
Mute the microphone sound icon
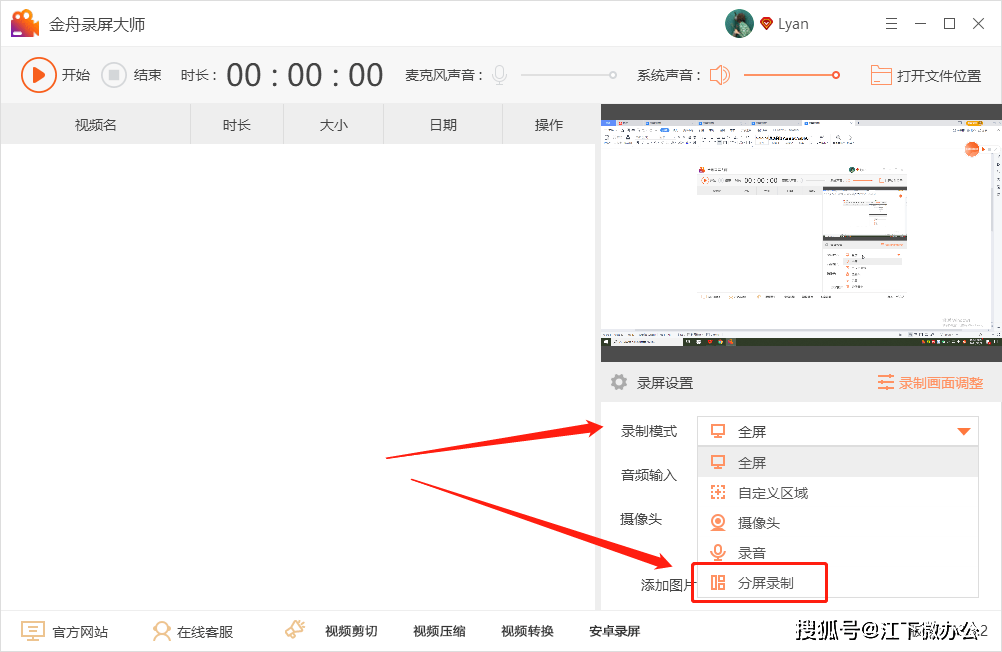[499, 75]
